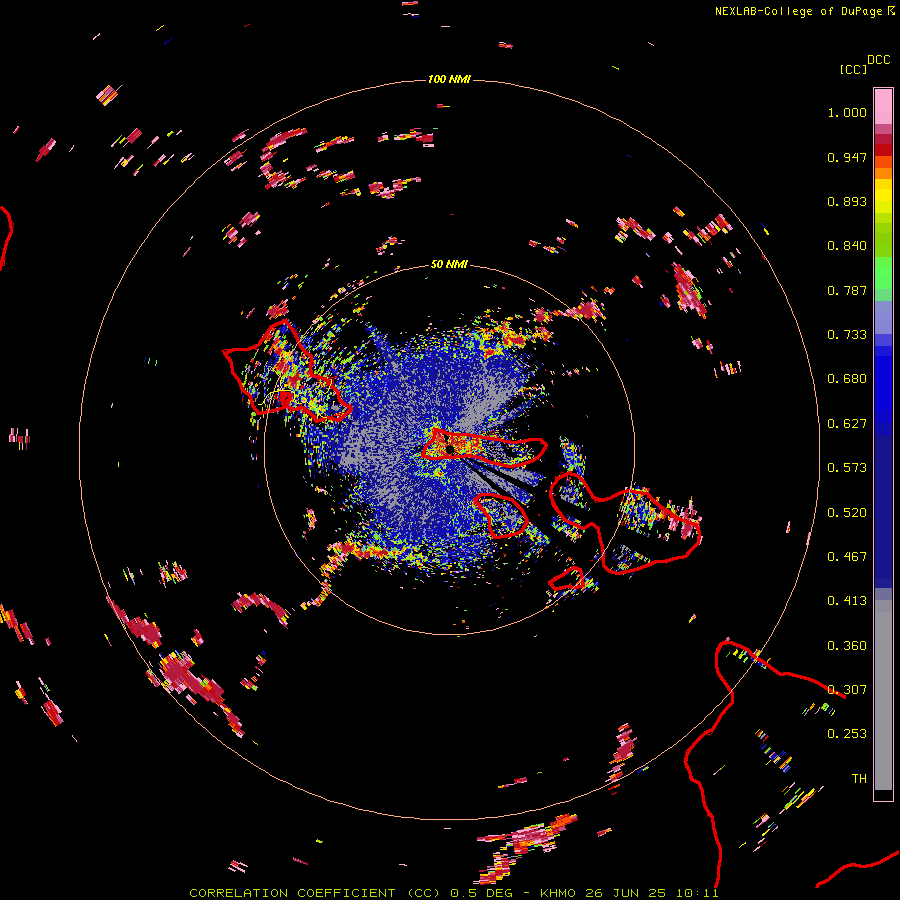900x900 pixels.
Task: Click the TH threshold label
Action: coord(859,779)
